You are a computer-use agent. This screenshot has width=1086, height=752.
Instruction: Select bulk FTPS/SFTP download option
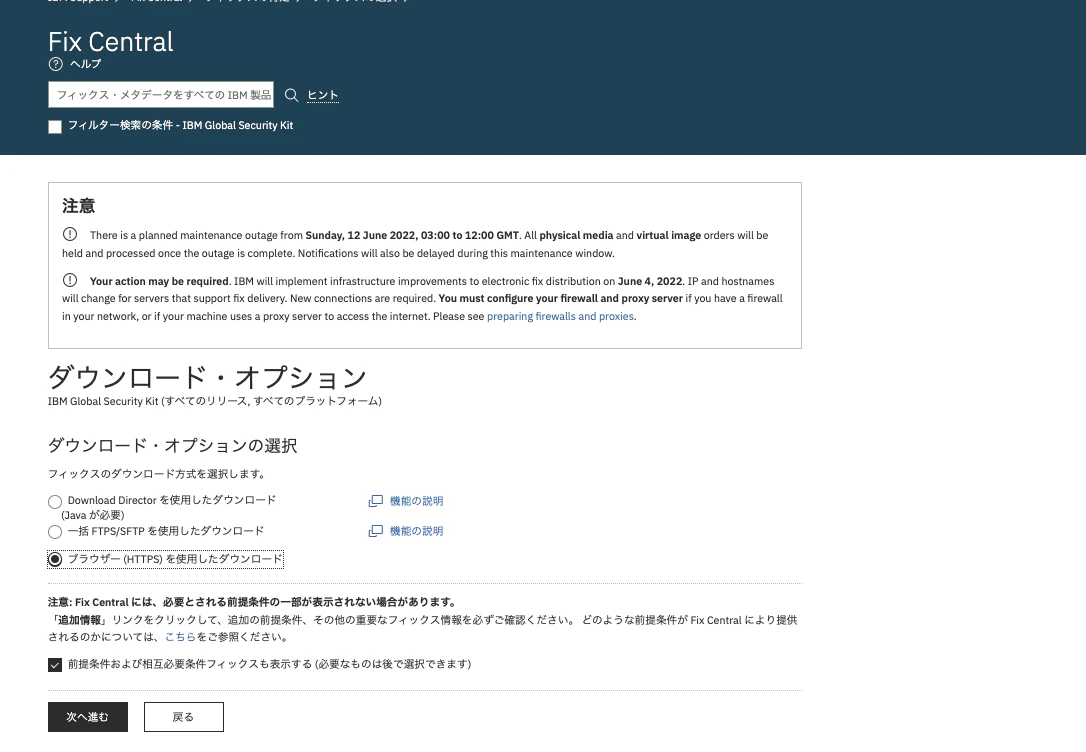(55, 532)
